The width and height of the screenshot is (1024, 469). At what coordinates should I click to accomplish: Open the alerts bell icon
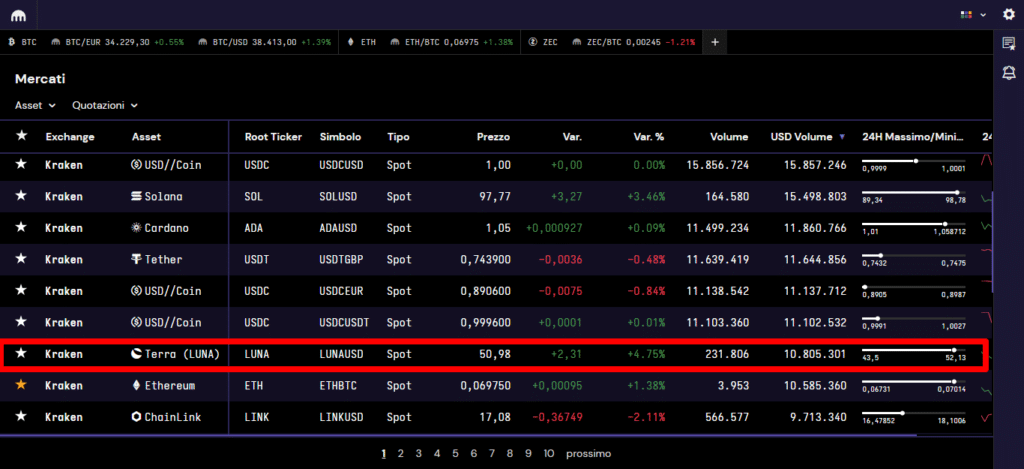point(1009,73)
